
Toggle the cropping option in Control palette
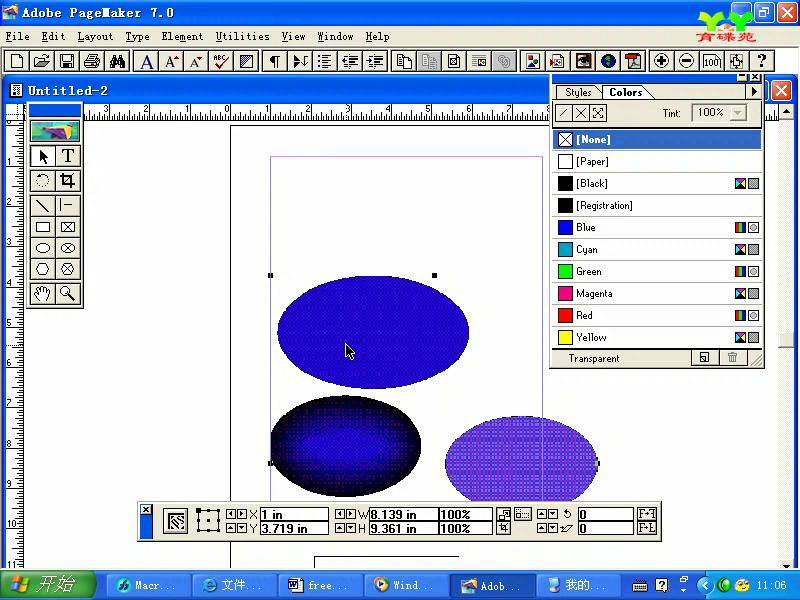tap(504, 528)
